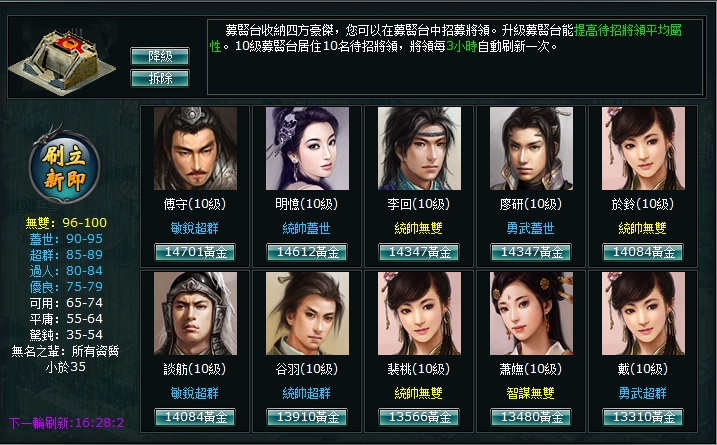The width and height of the screenshot is (717, 445).
Task: Click the 拆除 demolish button
Action: (160, 78)
